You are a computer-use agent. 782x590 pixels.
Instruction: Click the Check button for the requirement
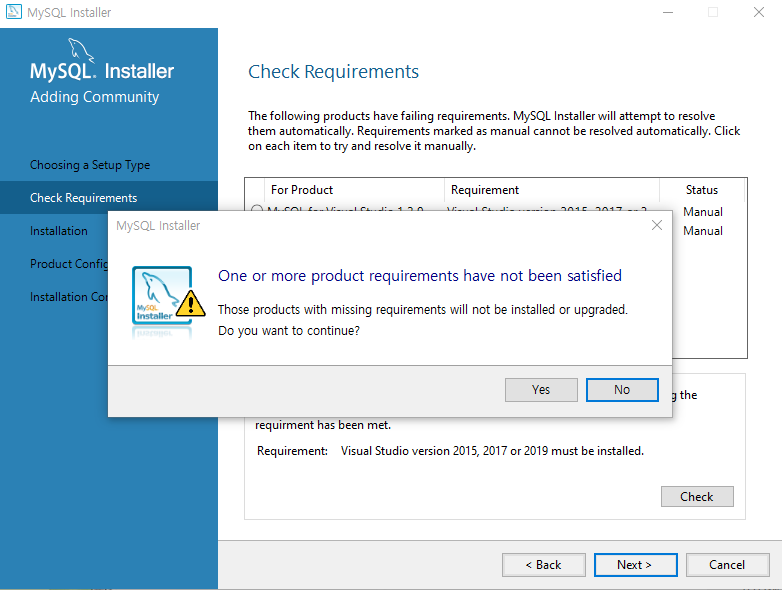pyautogui.click(x=697, y=497)
